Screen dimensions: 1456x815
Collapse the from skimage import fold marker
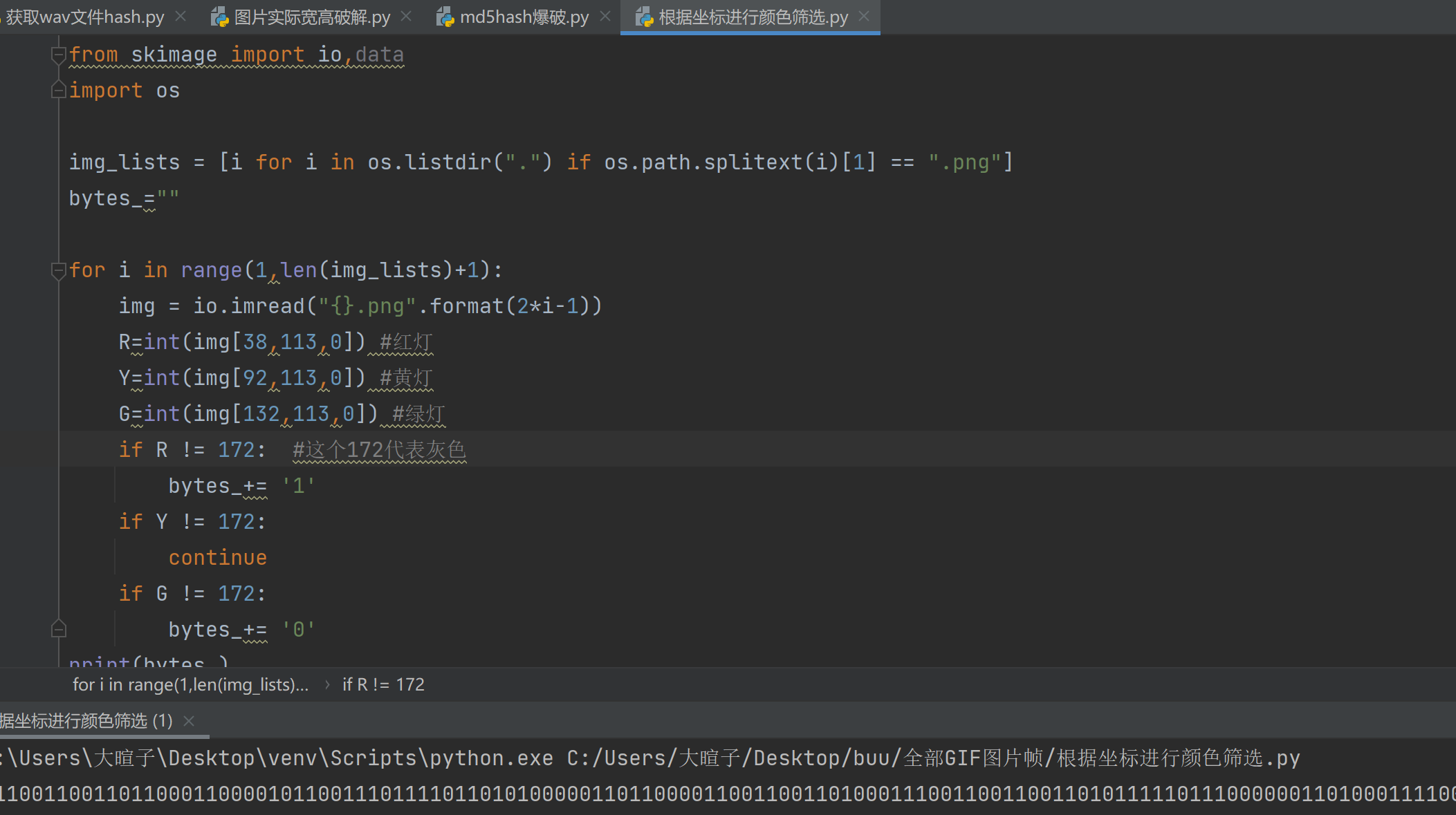(x=59, y=55)
